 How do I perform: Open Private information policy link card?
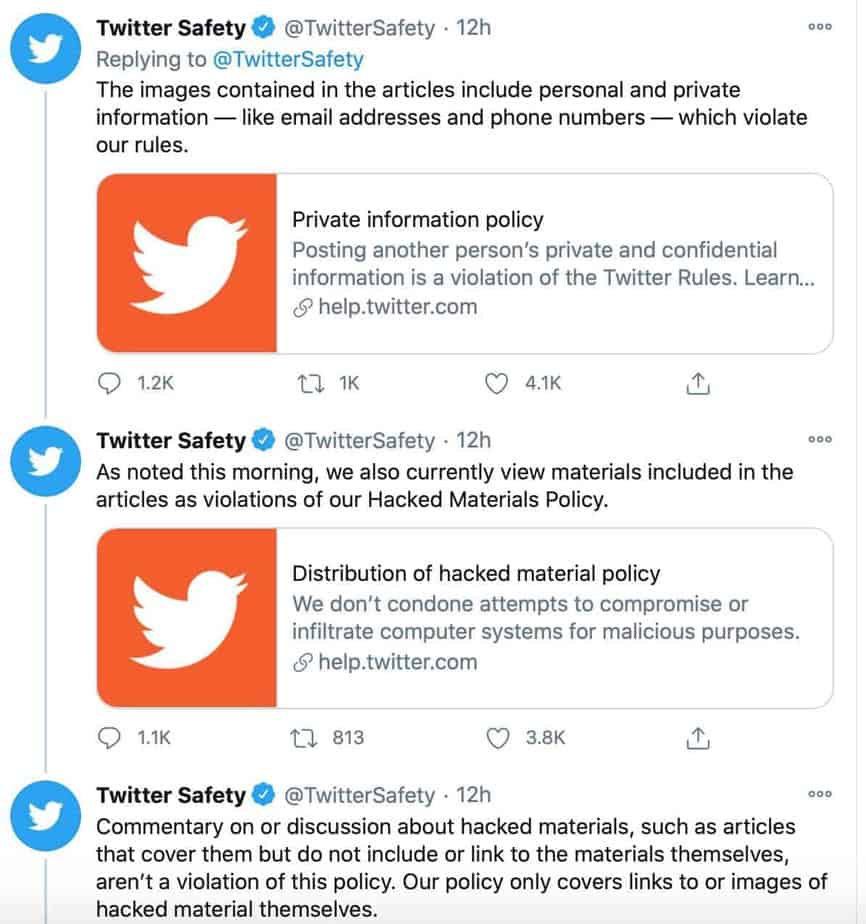pos(465,263)
